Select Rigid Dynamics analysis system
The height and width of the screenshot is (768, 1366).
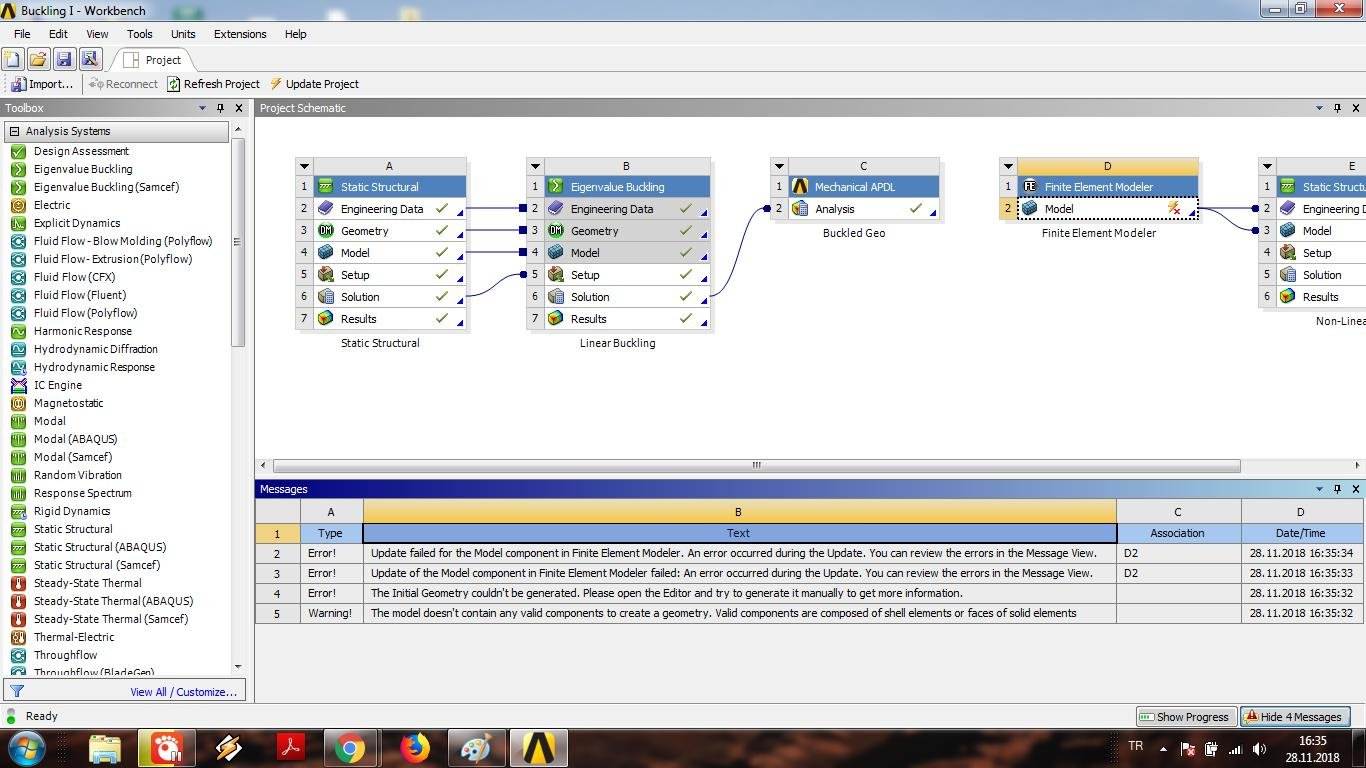click(72, 511)
